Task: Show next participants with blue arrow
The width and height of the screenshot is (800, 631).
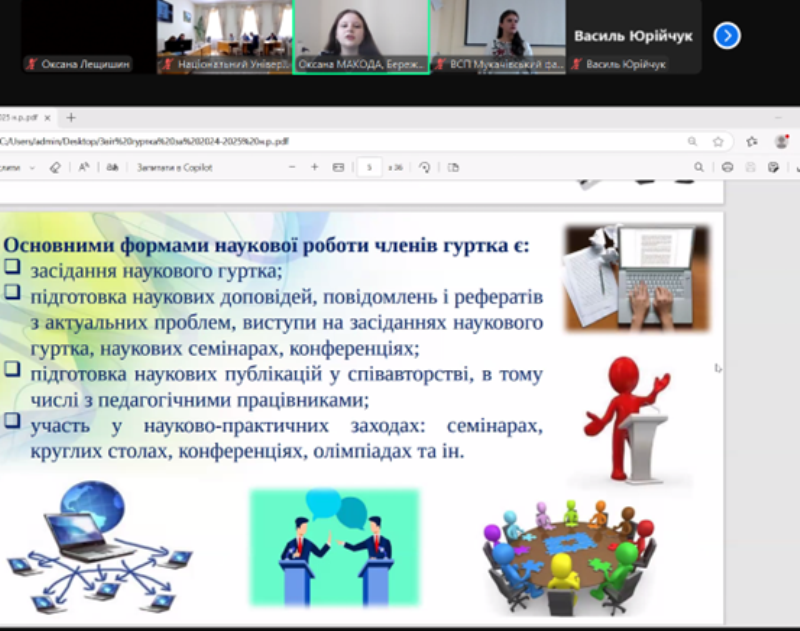Action: point(727,36)
